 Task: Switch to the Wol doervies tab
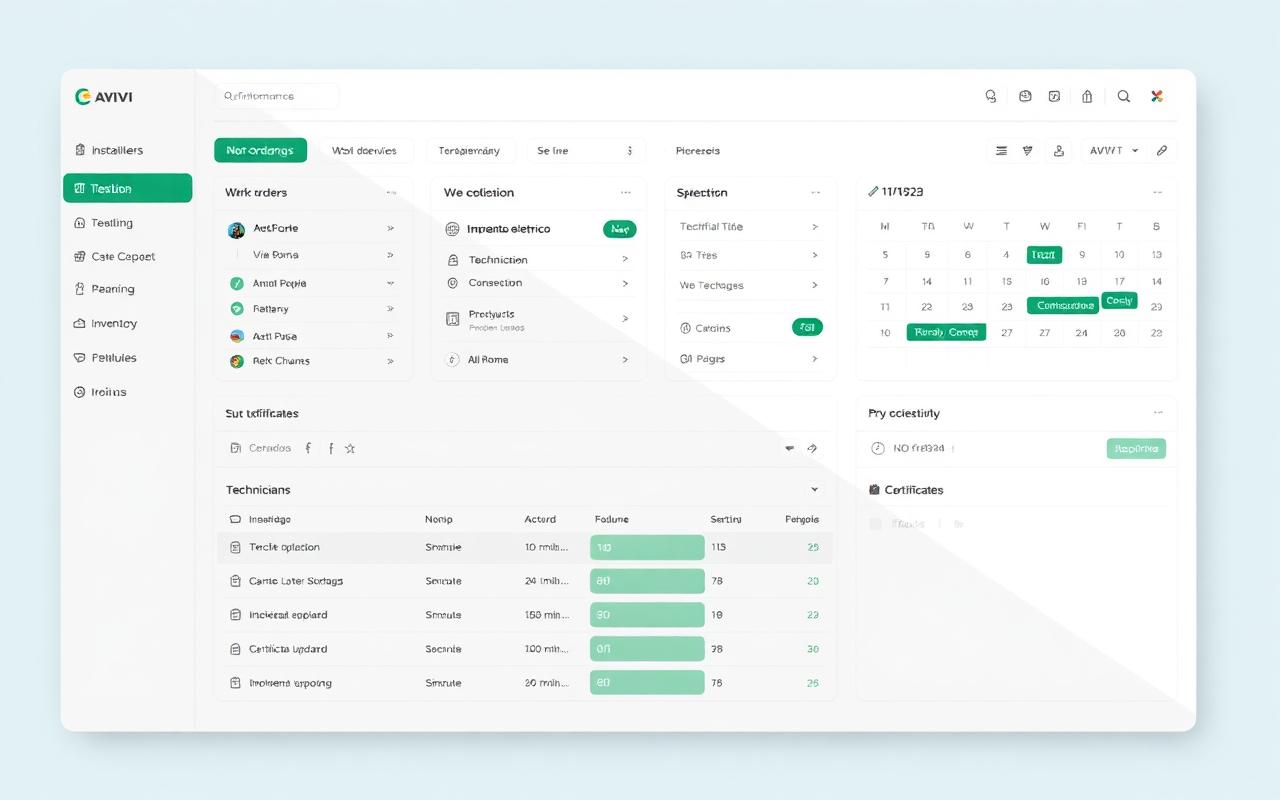tap(364, 151)
